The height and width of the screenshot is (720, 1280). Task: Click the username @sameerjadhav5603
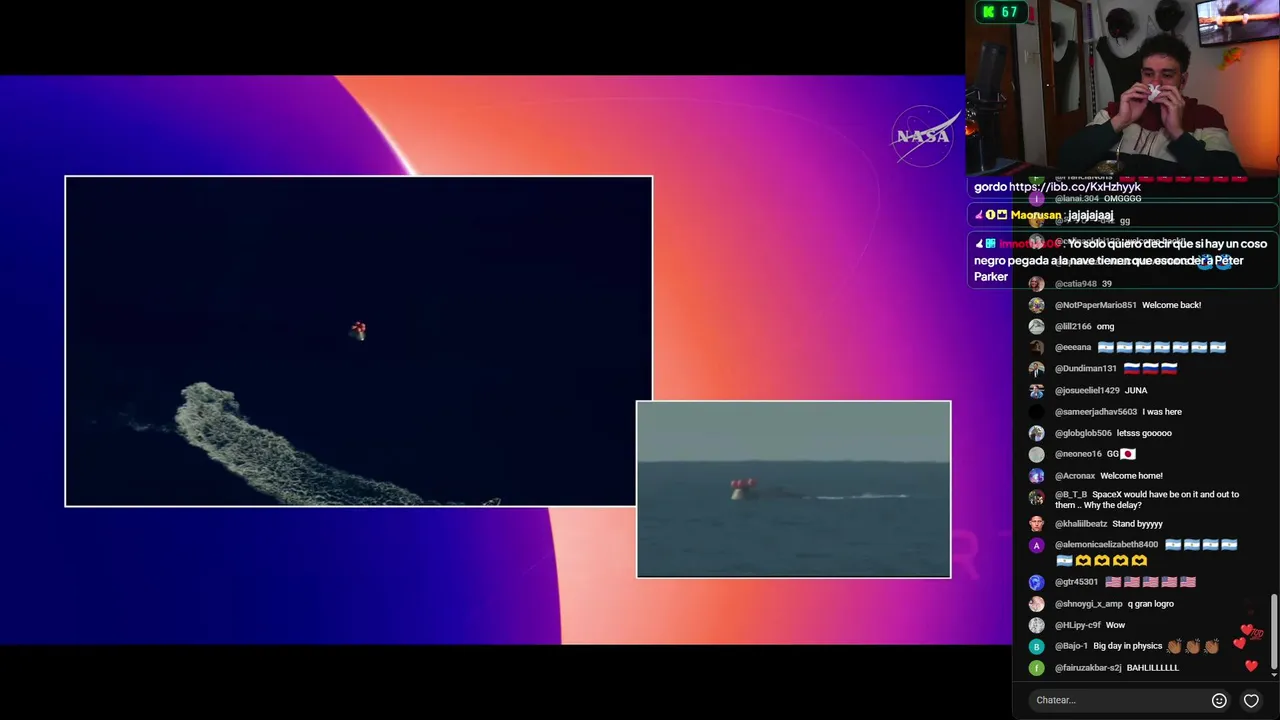1096,412
